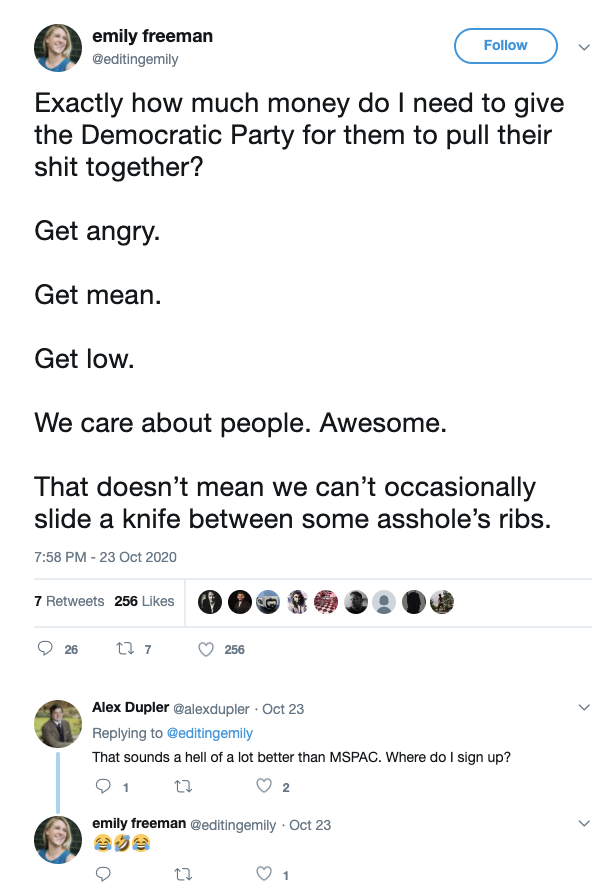Open the @editingemily mention link
The width and height of the screenshot is (614, 892).
pos(209,733)
